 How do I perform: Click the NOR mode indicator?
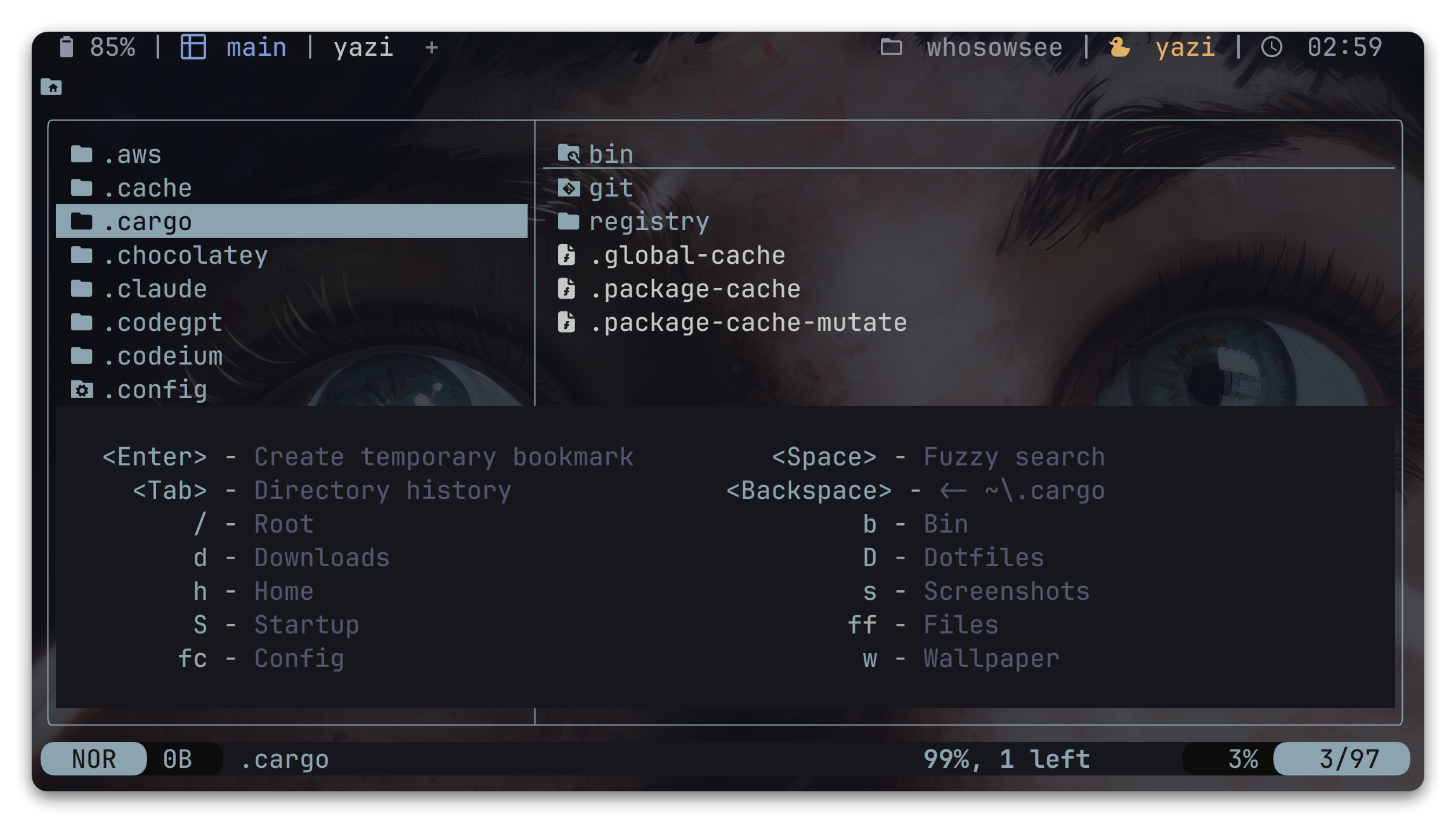[94, 759]
